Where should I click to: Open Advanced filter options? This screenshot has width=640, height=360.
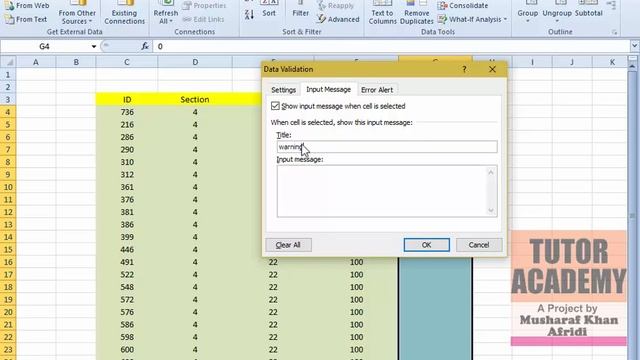338,19
